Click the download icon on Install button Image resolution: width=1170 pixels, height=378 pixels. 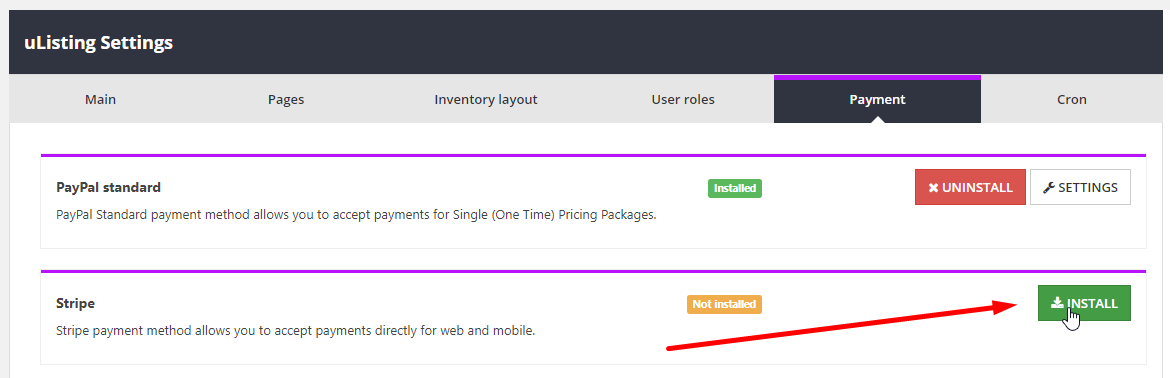1057,303
